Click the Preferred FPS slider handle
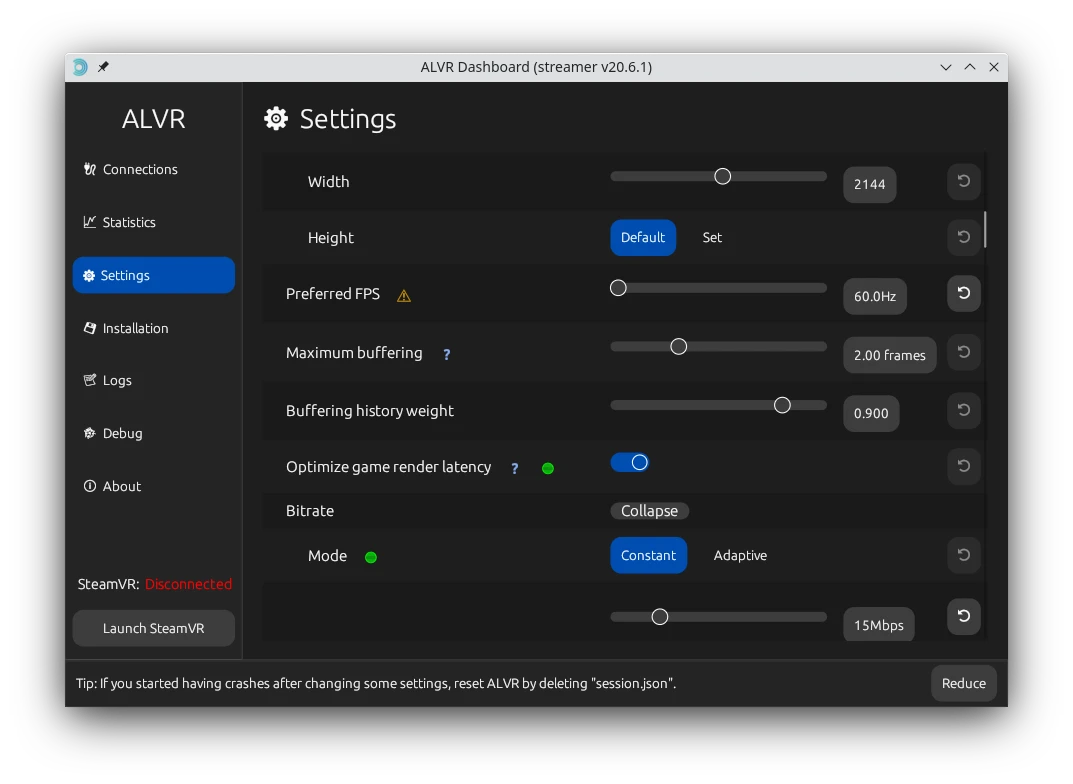1073x784 pixels. click(x=618, y=288)
